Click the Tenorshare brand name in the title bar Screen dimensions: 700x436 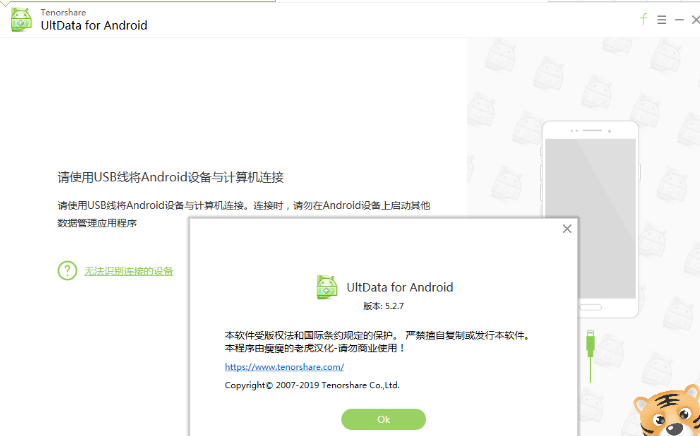click(63, 12)
